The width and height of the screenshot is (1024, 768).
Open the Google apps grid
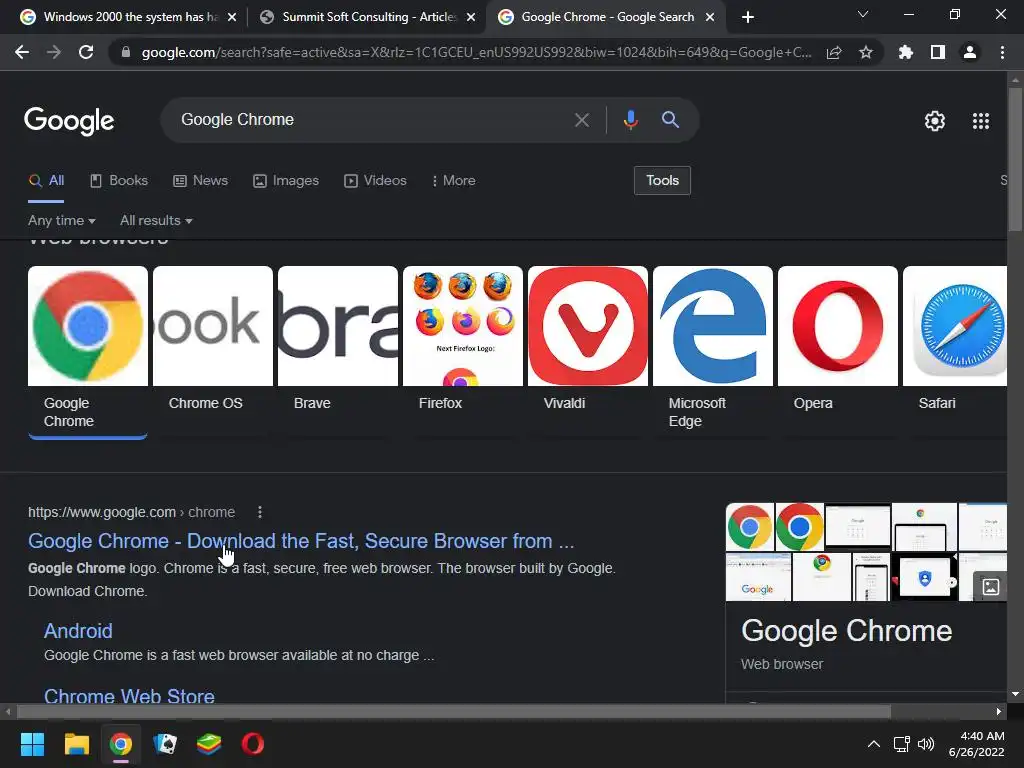pos(981,121)
